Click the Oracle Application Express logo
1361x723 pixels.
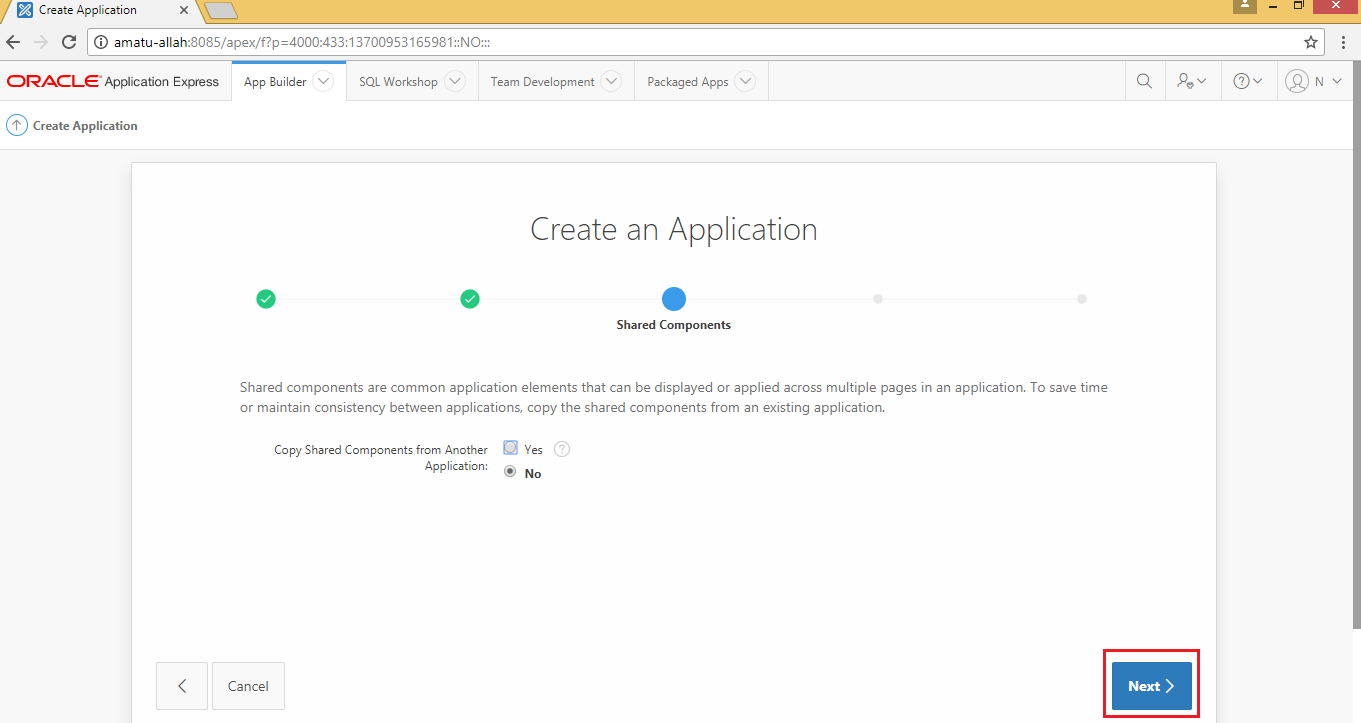(53, 81)
